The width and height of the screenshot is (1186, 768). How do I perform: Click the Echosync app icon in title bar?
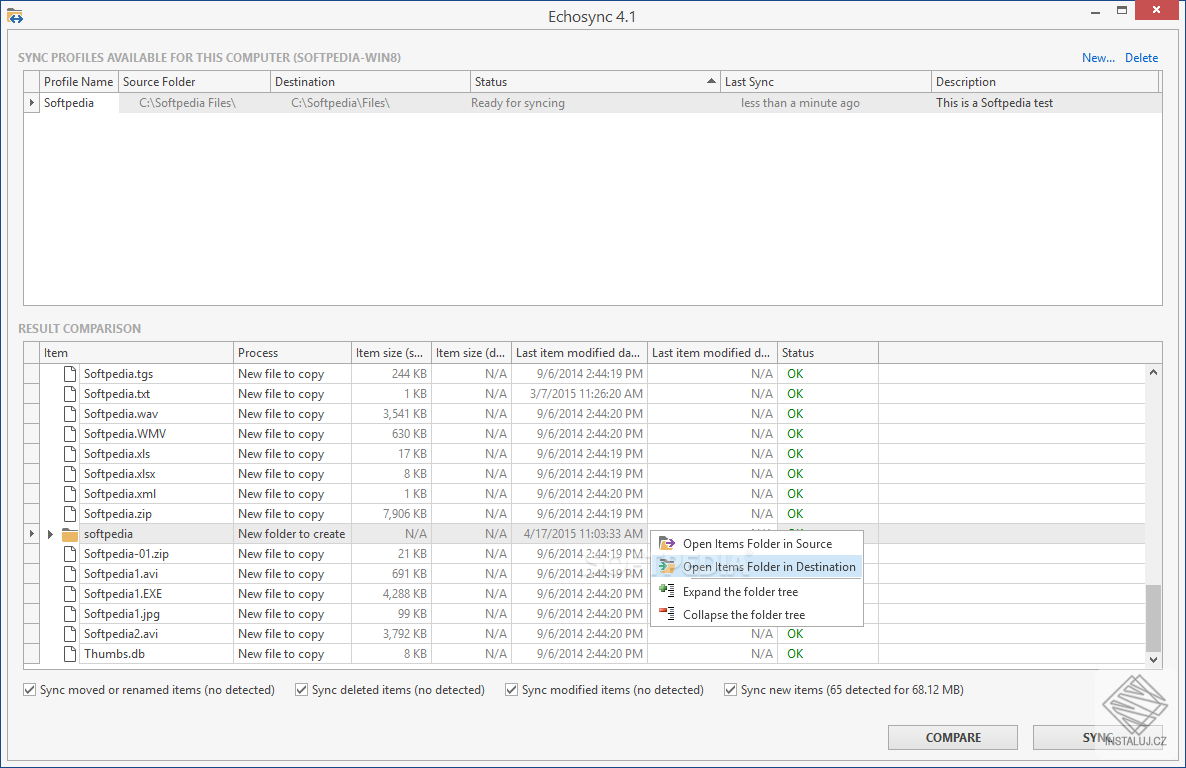[x=15, y=16]
